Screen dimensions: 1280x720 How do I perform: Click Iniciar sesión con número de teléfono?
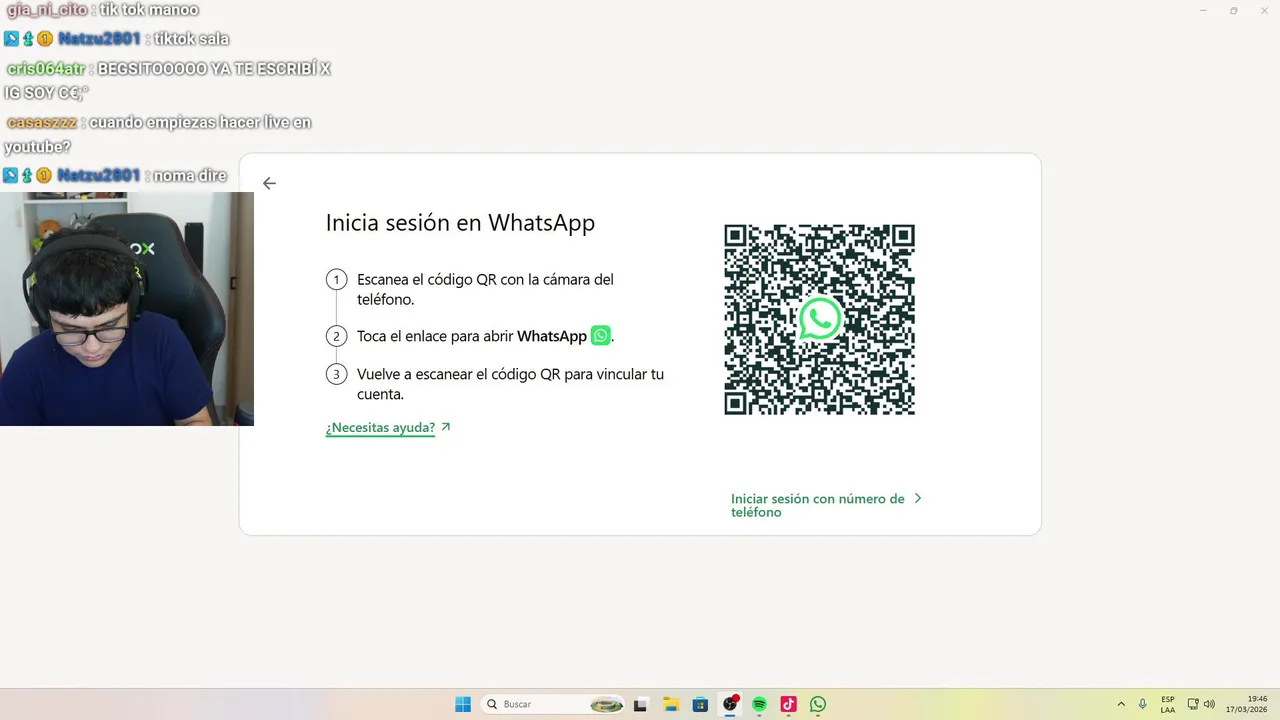(817, 505)
